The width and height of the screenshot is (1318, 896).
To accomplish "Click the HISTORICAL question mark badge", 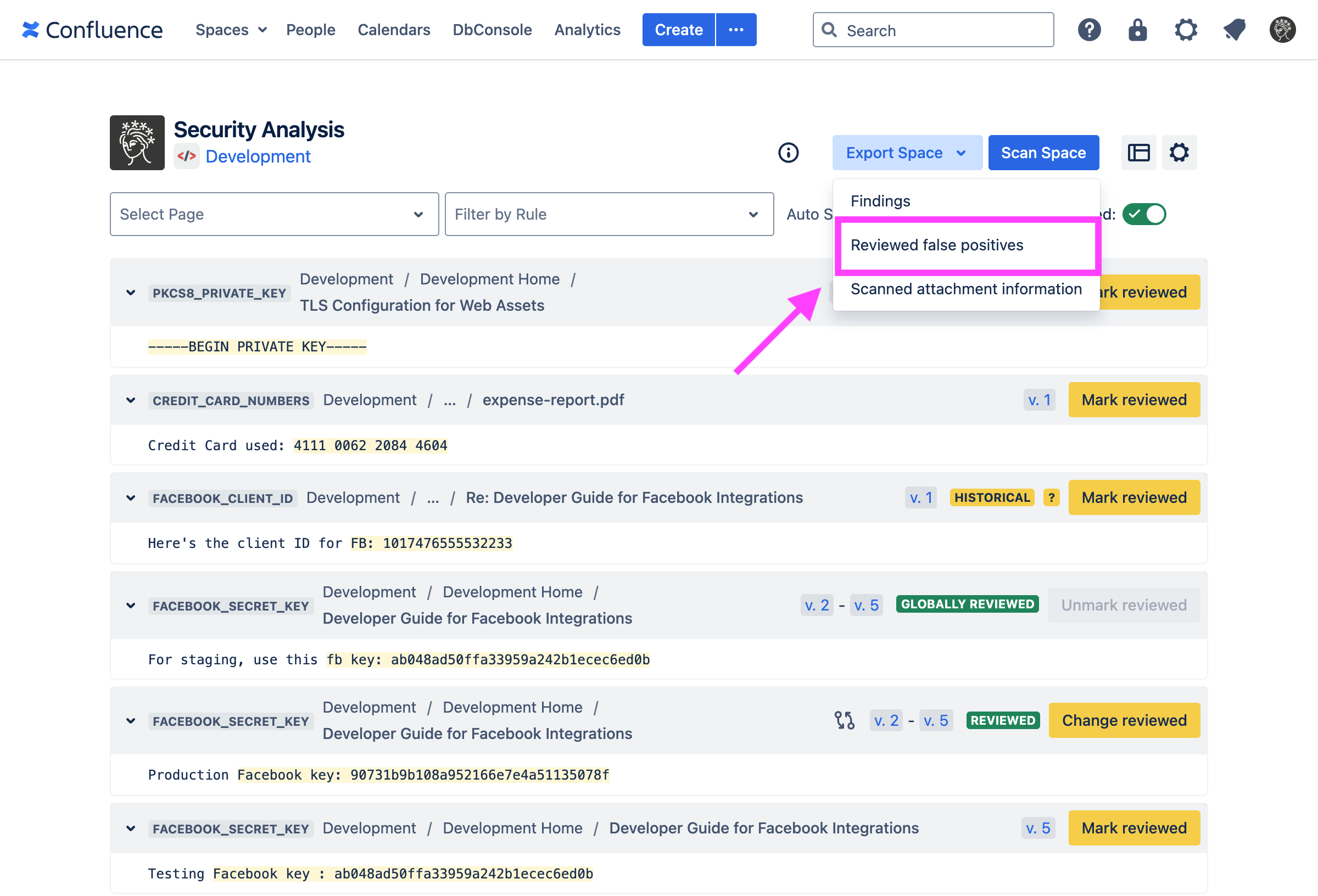I will coord(1051,497).
